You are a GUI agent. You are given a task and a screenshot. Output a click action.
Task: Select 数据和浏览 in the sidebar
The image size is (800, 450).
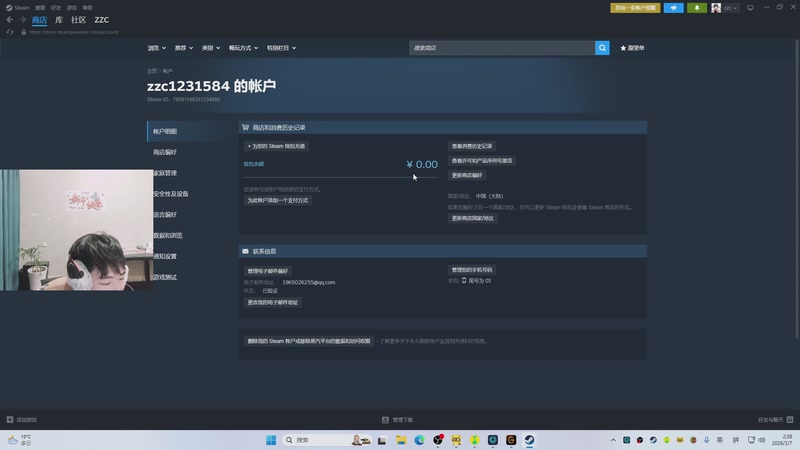[x=168, y=236]
